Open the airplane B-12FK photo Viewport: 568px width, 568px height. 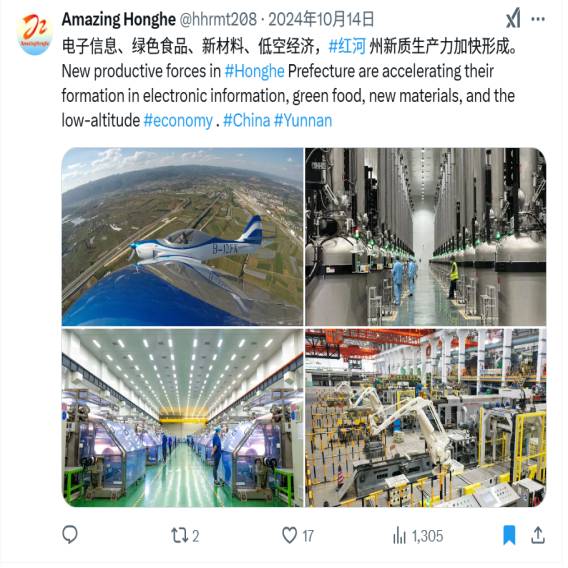pyautogui.click(x=182, y=237)
